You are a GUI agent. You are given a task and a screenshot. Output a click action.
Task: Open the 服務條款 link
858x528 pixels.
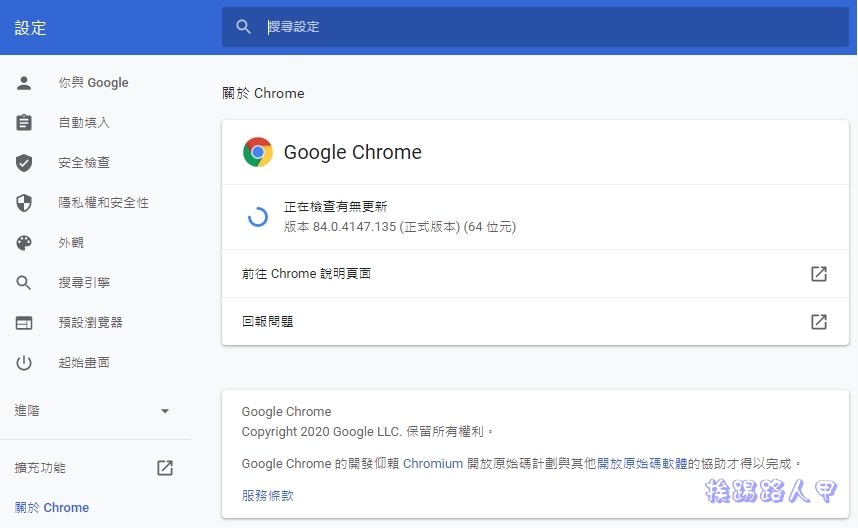point(268,496)
